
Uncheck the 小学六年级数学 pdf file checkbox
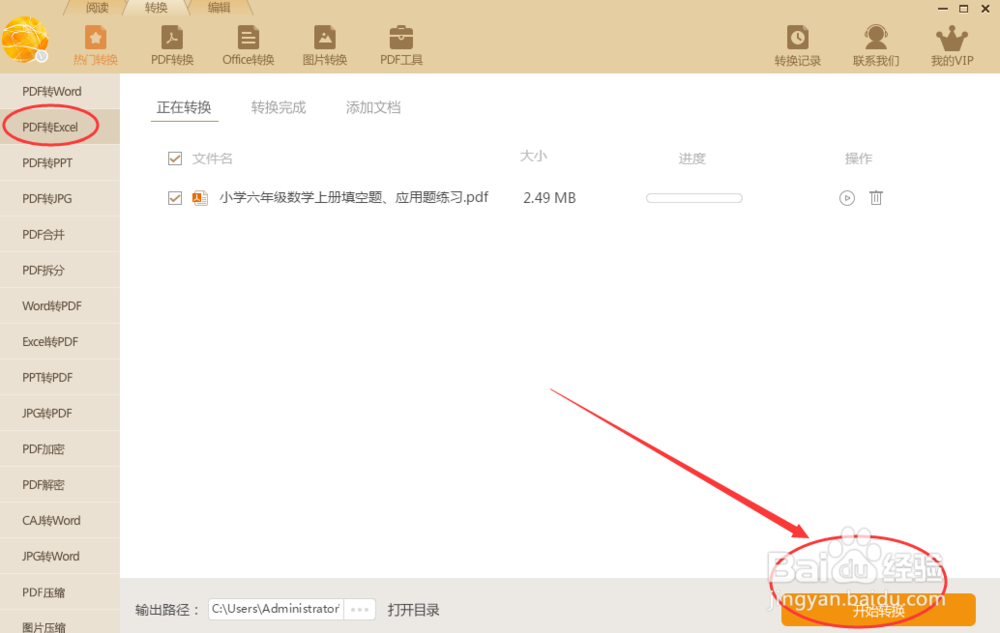pyautogui.click(x=175, y=198)
